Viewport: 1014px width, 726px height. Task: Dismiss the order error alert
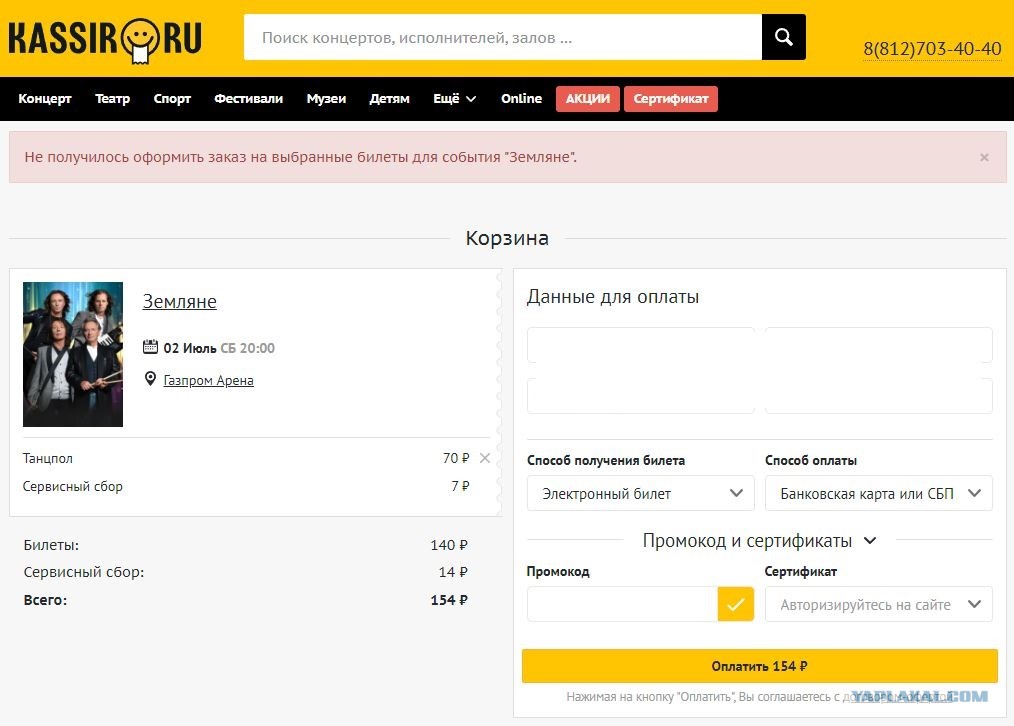(984, 157)
